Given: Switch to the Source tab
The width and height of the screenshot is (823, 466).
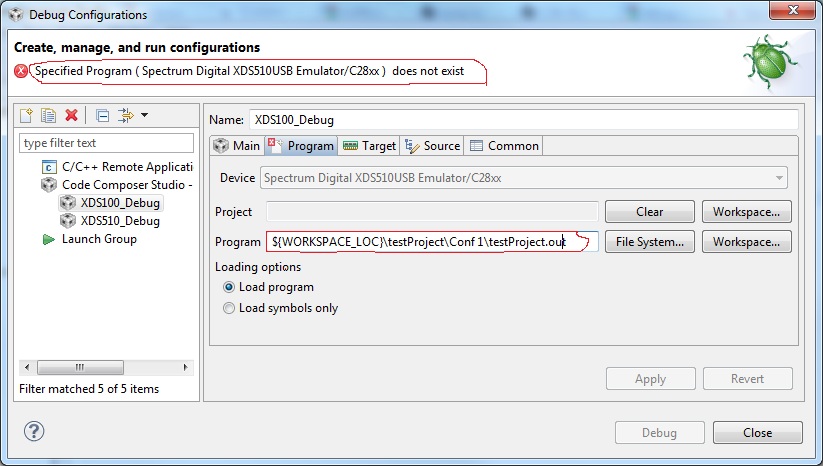Looking at the screenshot, I should point(432,145).
